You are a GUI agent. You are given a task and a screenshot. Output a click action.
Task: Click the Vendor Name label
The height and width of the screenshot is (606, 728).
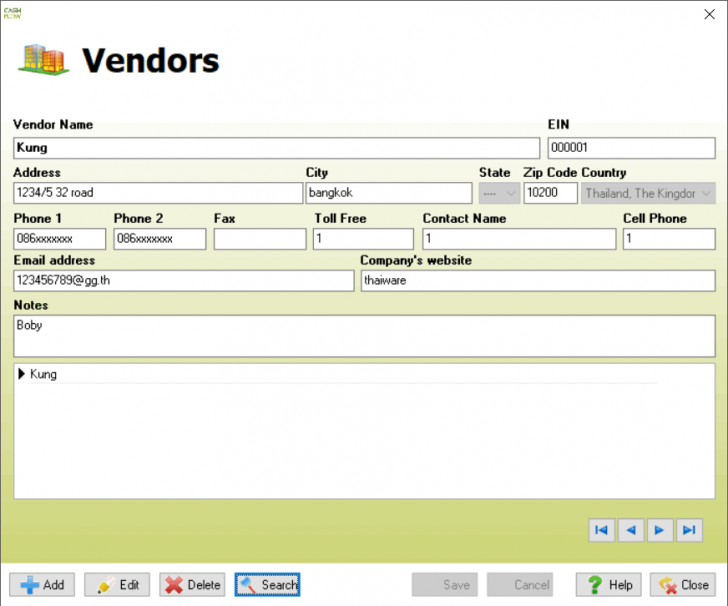[53, 124]
